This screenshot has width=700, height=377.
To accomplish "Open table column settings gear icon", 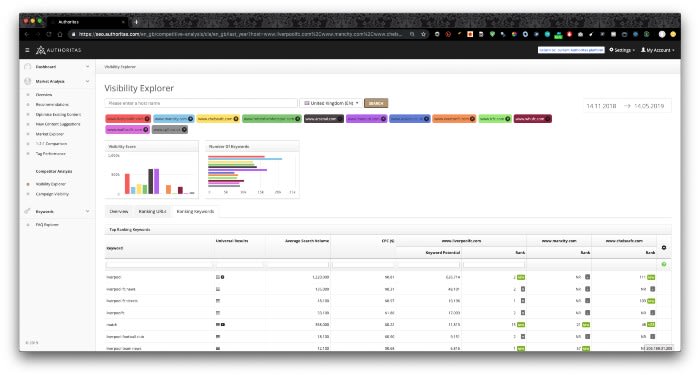I will click(664, 247).
